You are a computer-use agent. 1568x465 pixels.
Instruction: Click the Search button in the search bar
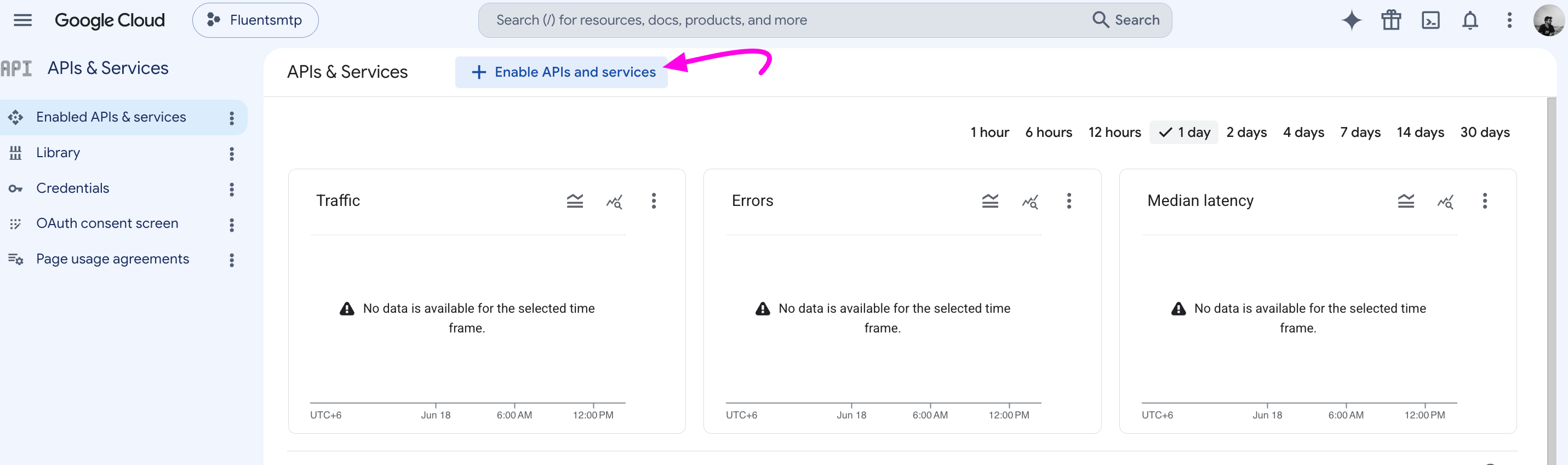point(1126,20)
